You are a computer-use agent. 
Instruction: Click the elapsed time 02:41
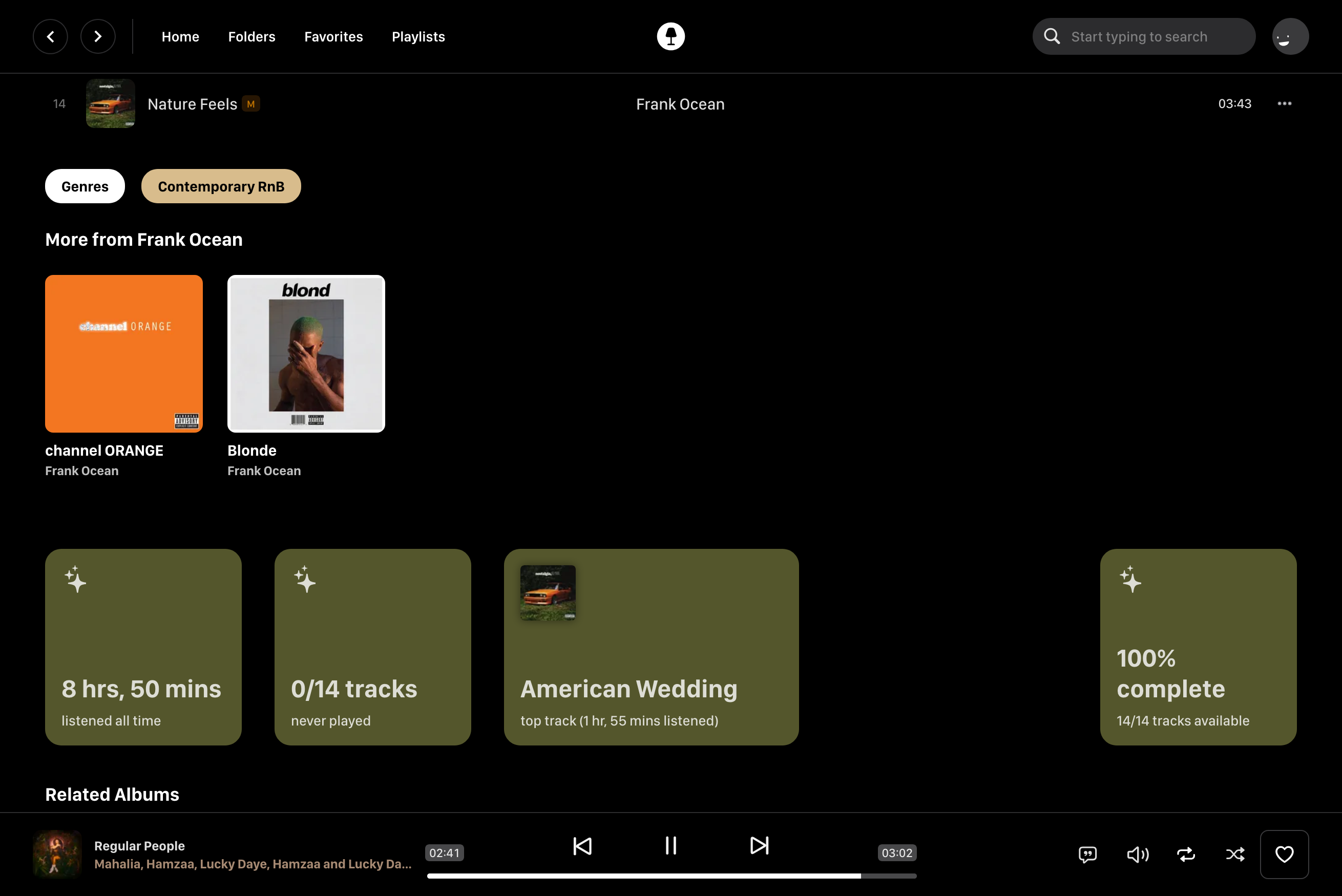444,852
